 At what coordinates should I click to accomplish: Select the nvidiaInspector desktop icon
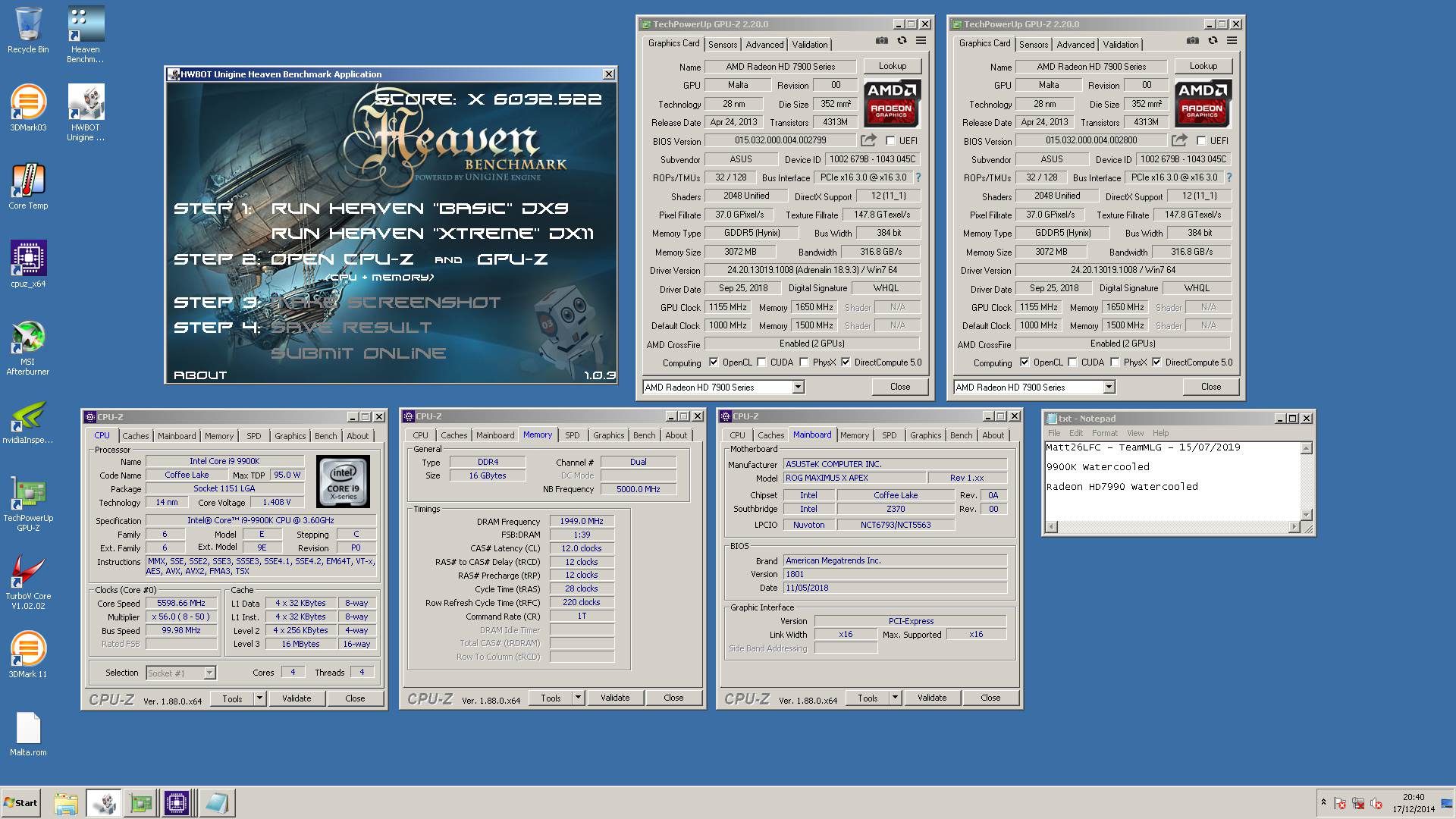click(x=28, y=421)
